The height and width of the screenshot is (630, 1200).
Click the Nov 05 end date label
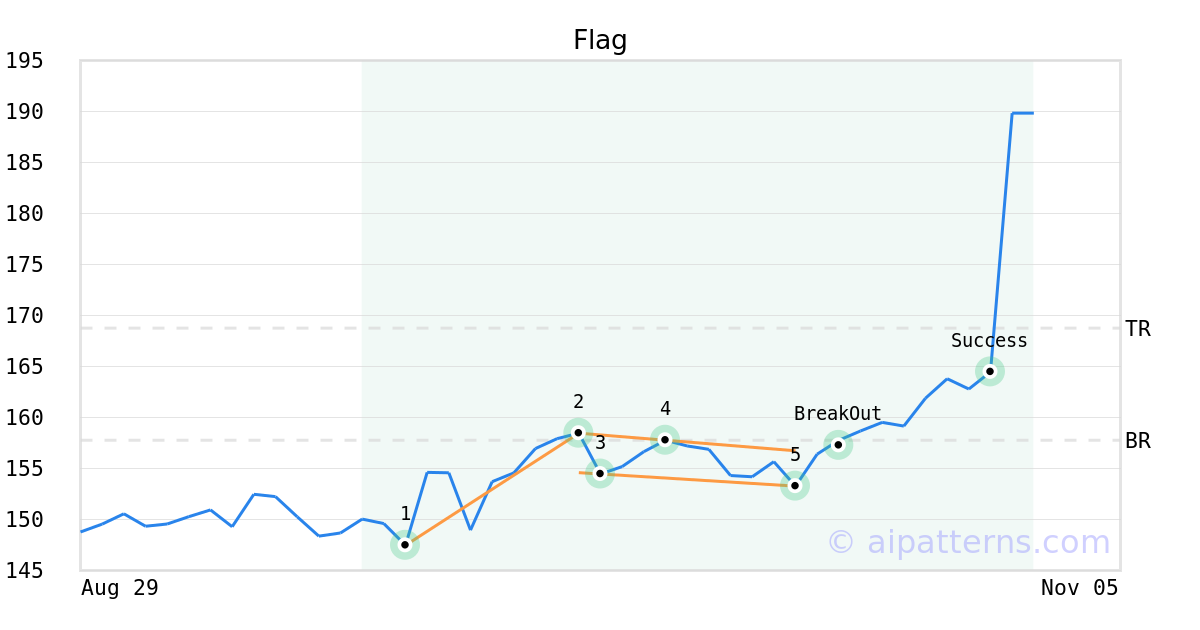[x=1079, y=588]
